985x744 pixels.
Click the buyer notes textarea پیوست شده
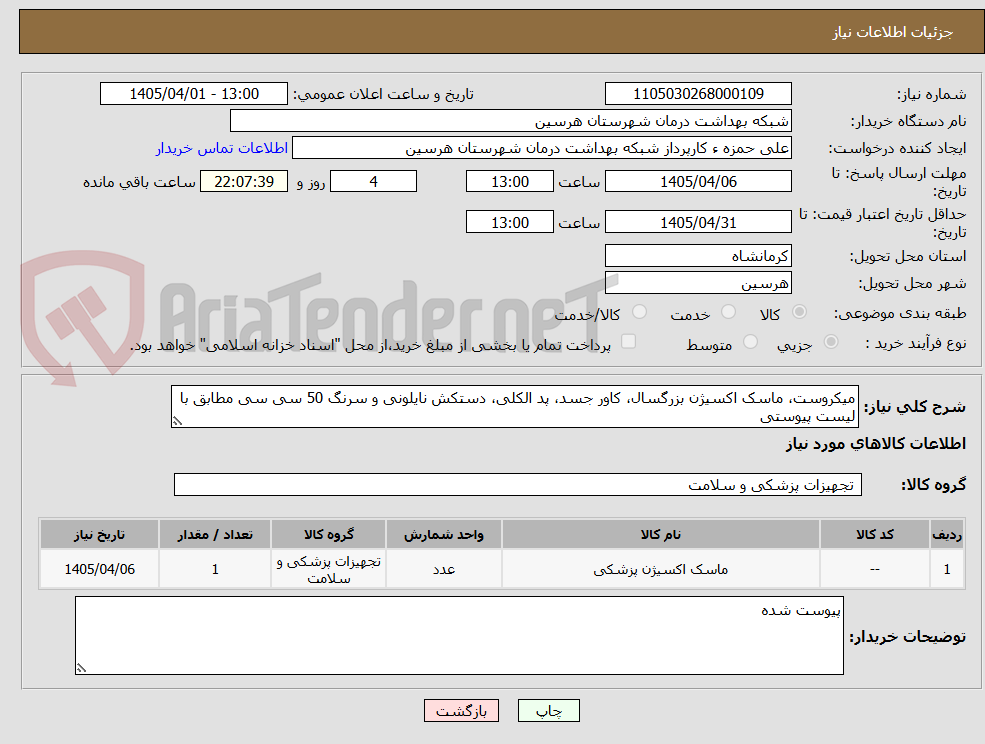pos(459,635)
